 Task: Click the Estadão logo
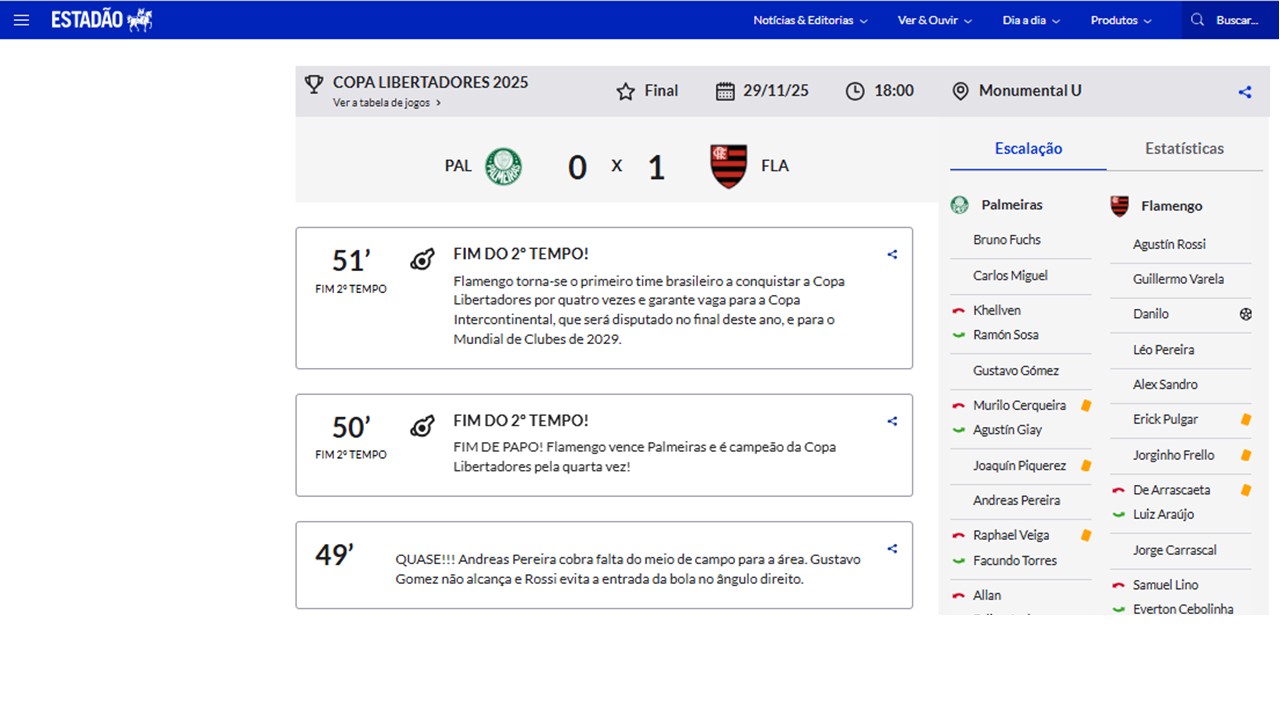point(101,20)
